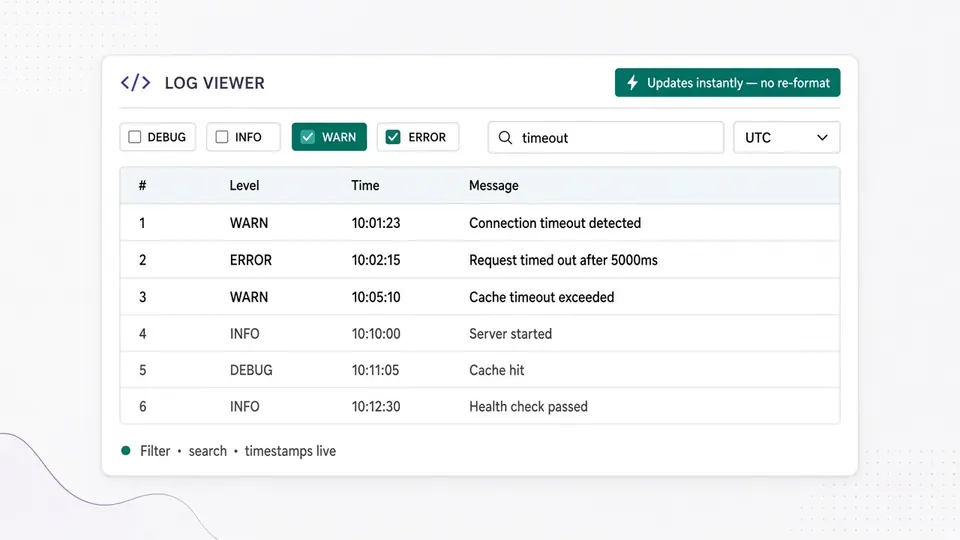Select Connection timeout detected message
This screenshot has width=960, height=540.
point(555,223)
